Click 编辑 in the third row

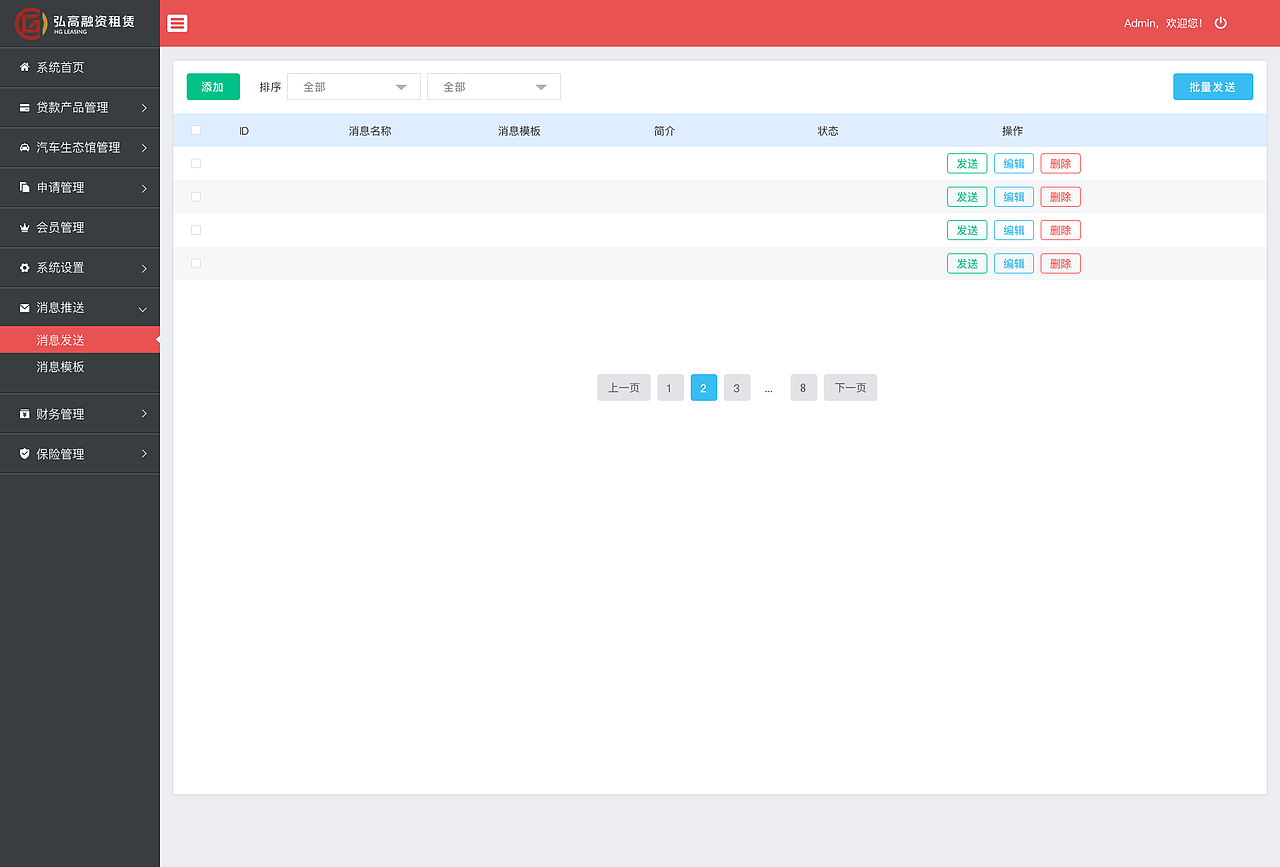point(1014,230)
